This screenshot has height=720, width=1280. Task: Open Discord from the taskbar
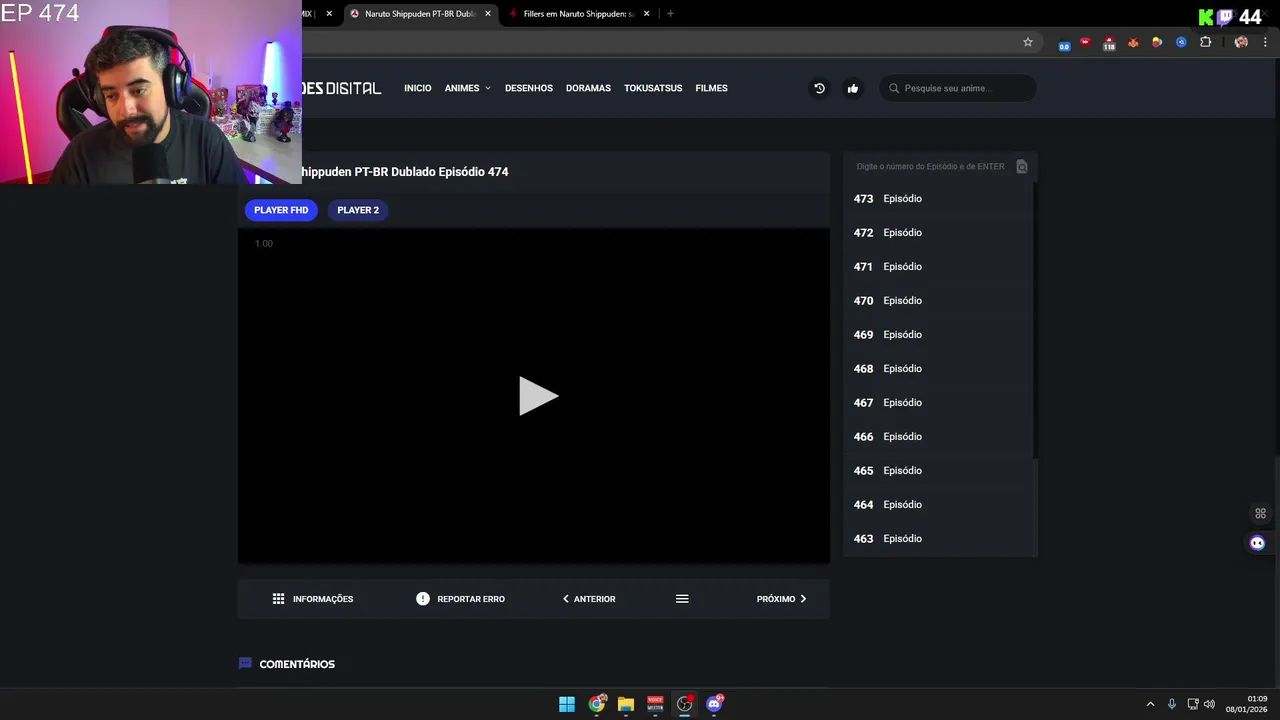click(x=714, y=704)
